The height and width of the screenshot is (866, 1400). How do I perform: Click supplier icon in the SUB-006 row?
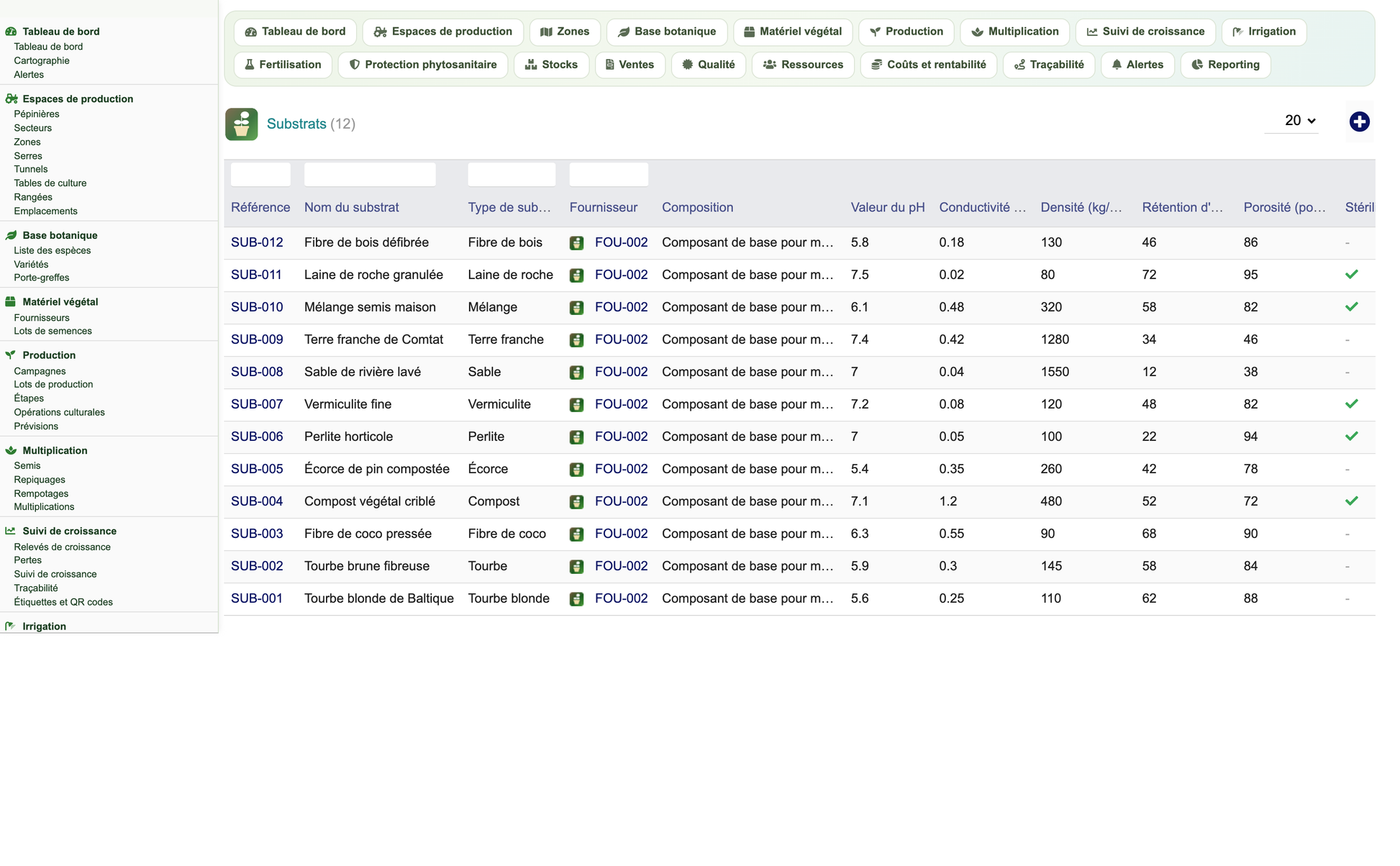click(576, 437)
